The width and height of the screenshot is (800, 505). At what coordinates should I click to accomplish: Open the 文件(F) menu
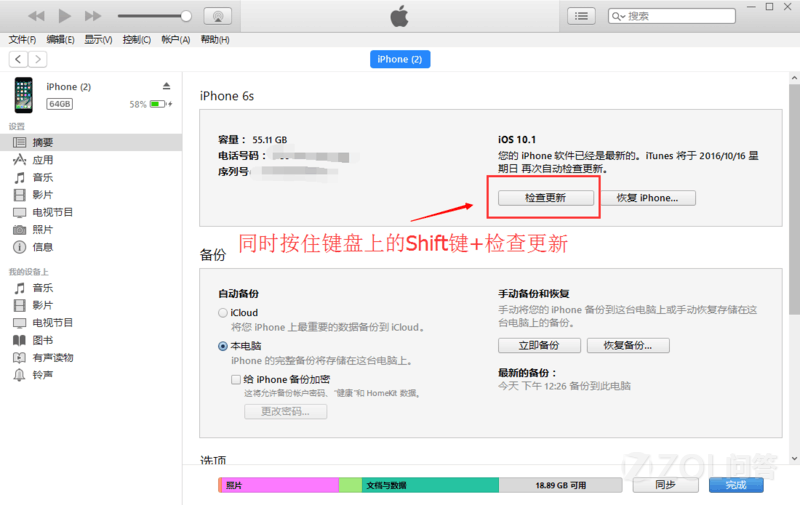(22, 40)
